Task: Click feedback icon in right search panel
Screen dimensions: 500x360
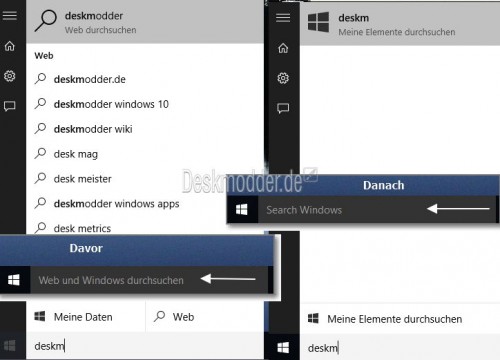Action: [x=283, y=108]
